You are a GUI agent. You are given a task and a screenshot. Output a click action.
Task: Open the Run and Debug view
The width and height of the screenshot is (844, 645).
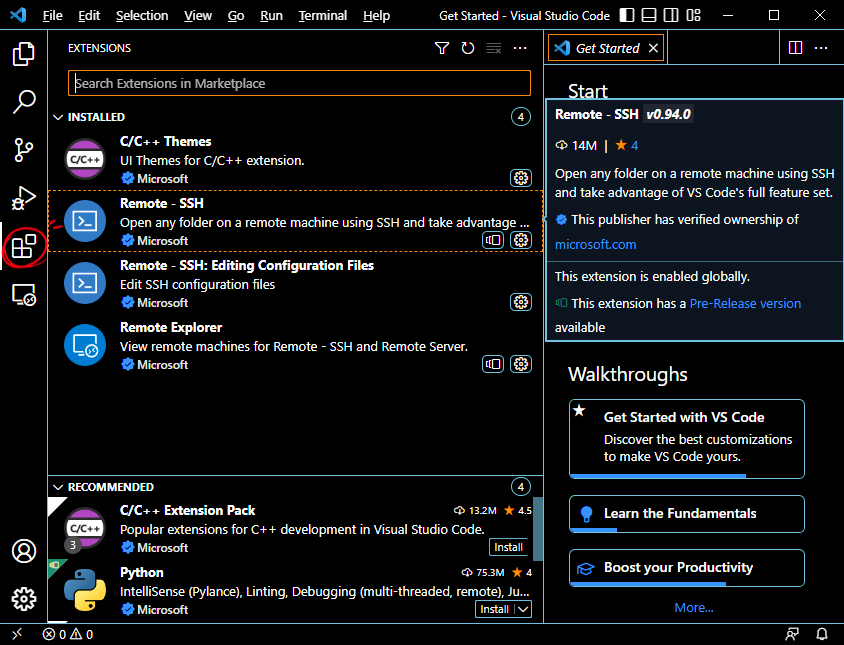coord(24,198)
